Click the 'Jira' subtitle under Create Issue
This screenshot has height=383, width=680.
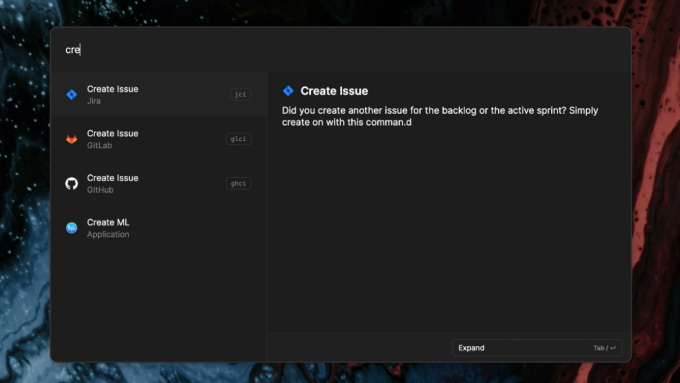(x=94, y=101)
